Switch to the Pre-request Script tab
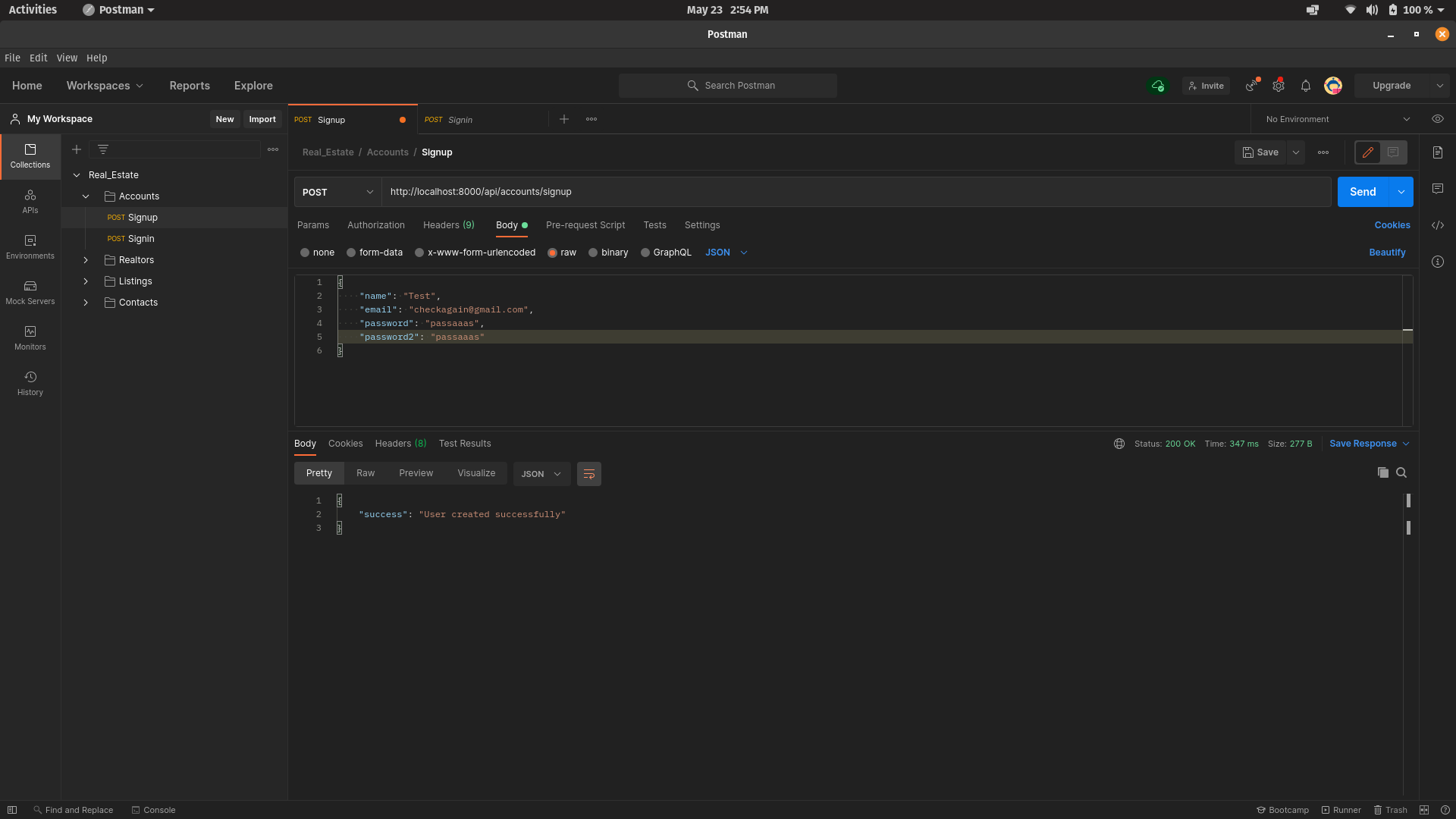The image size is (1456, 819). point(585,225)
